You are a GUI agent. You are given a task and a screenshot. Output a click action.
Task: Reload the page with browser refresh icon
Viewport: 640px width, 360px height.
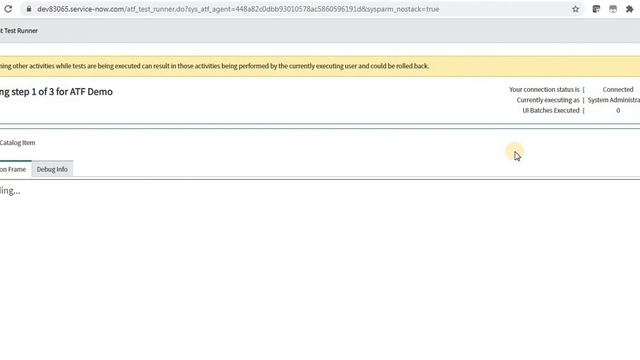8,9
